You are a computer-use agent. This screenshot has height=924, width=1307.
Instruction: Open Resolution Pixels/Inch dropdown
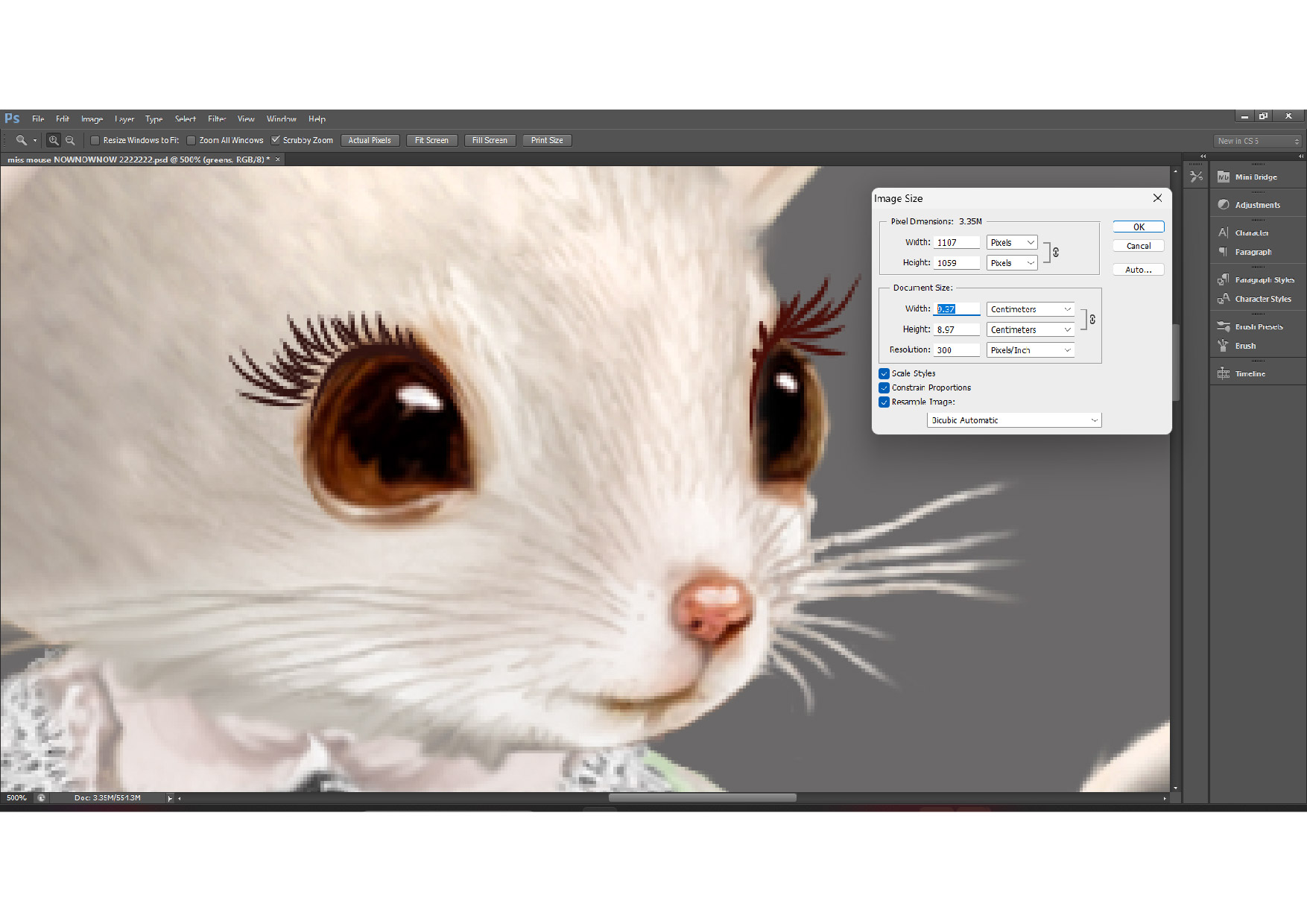pos(1031,350)
